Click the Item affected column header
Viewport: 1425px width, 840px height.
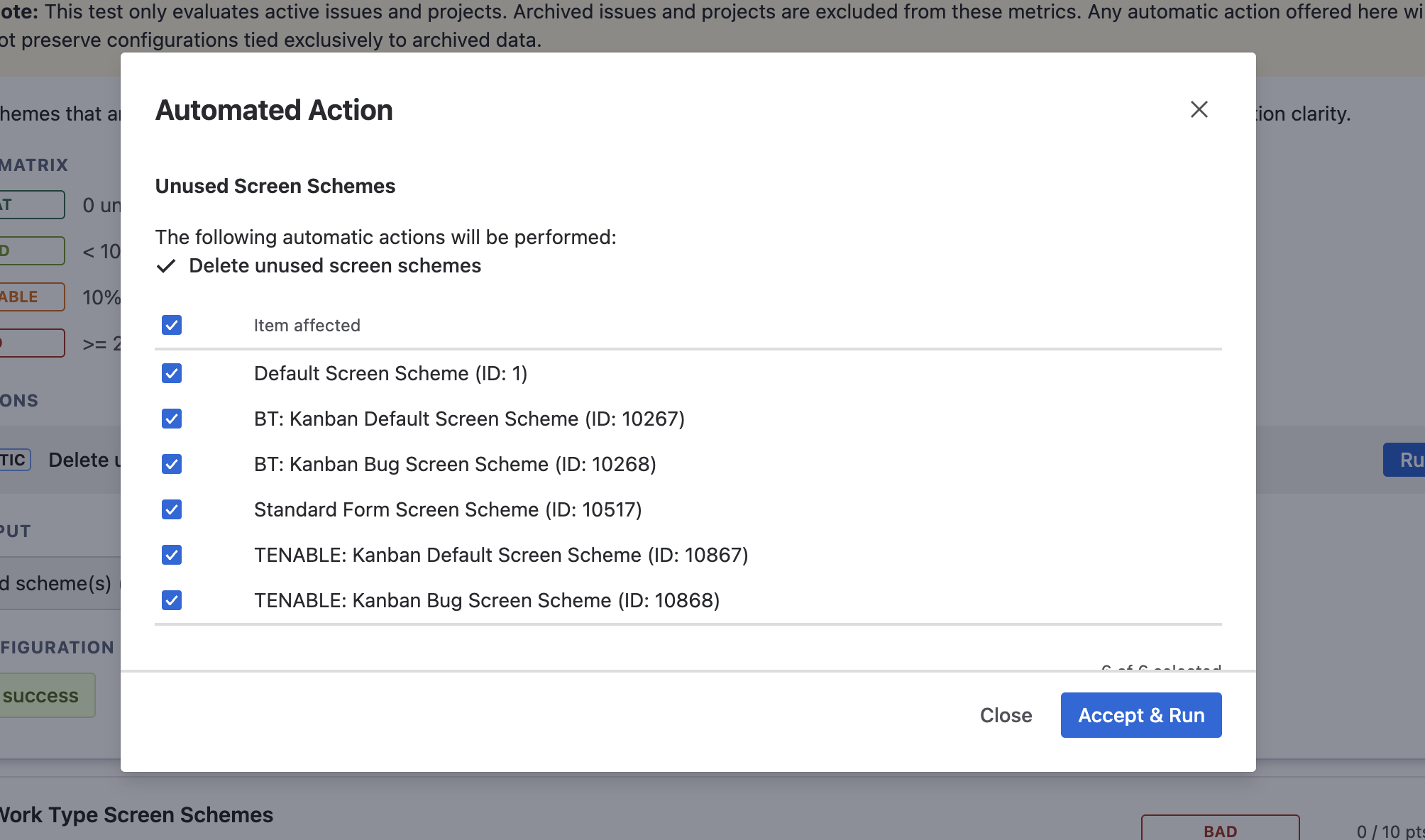[307, 326]
